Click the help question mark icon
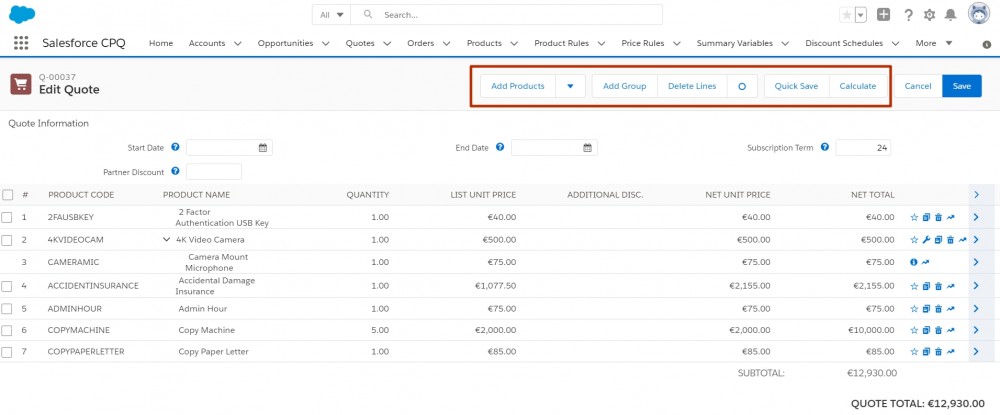 (909, 15)
